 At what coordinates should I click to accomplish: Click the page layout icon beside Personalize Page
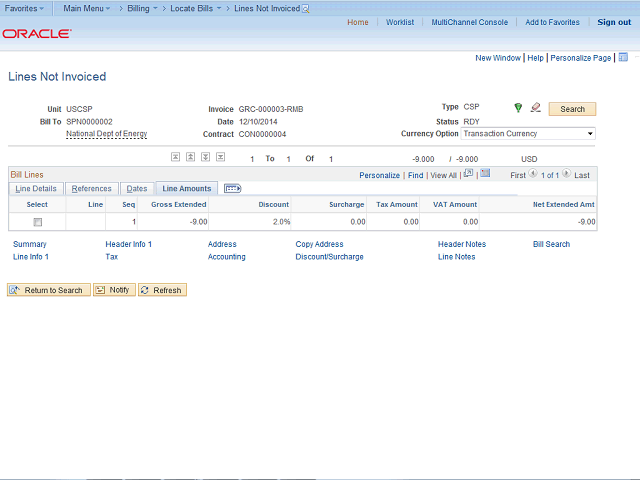(x=623, y=58)
